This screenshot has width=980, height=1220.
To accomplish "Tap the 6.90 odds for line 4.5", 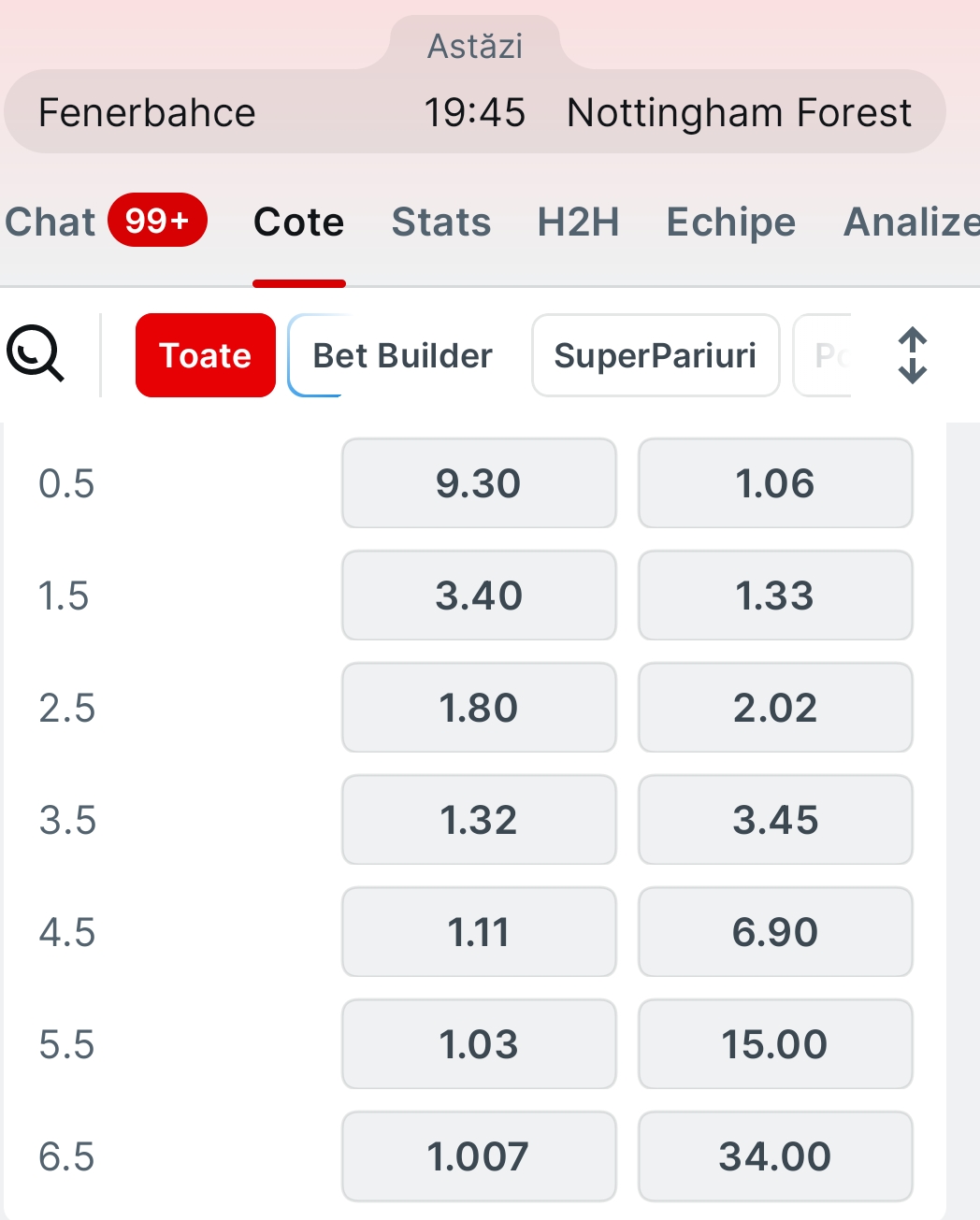I will [775, 932].
